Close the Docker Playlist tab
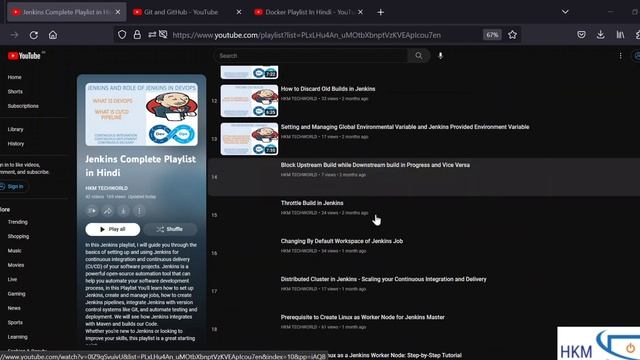 click(x=360, y=12)
